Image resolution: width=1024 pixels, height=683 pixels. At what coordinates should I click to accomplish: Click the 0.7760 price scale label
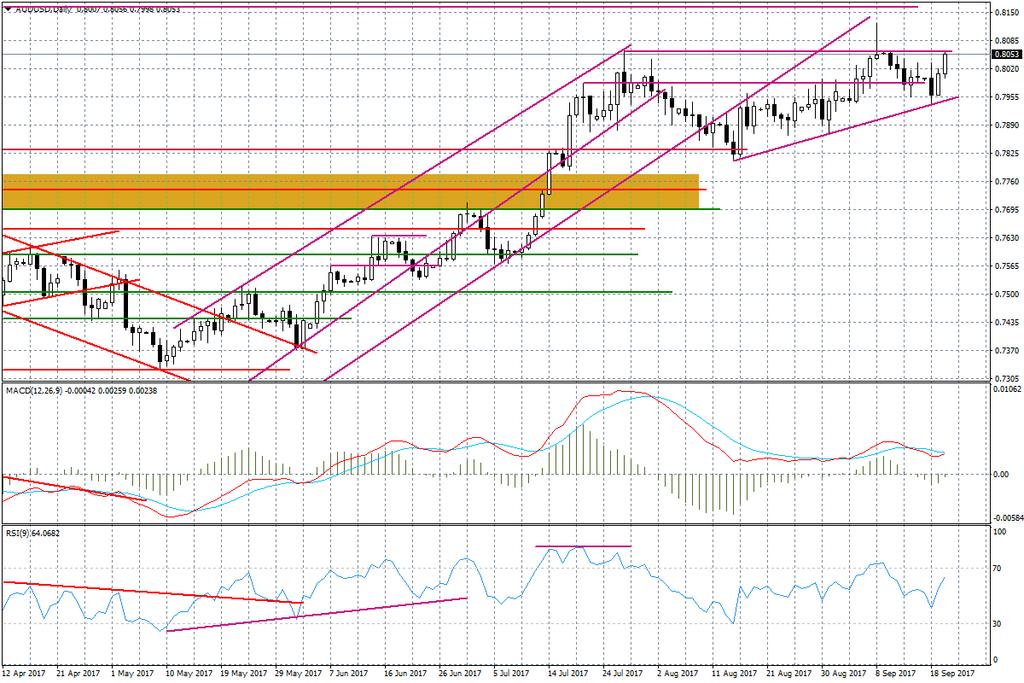tap(1008, 182)
